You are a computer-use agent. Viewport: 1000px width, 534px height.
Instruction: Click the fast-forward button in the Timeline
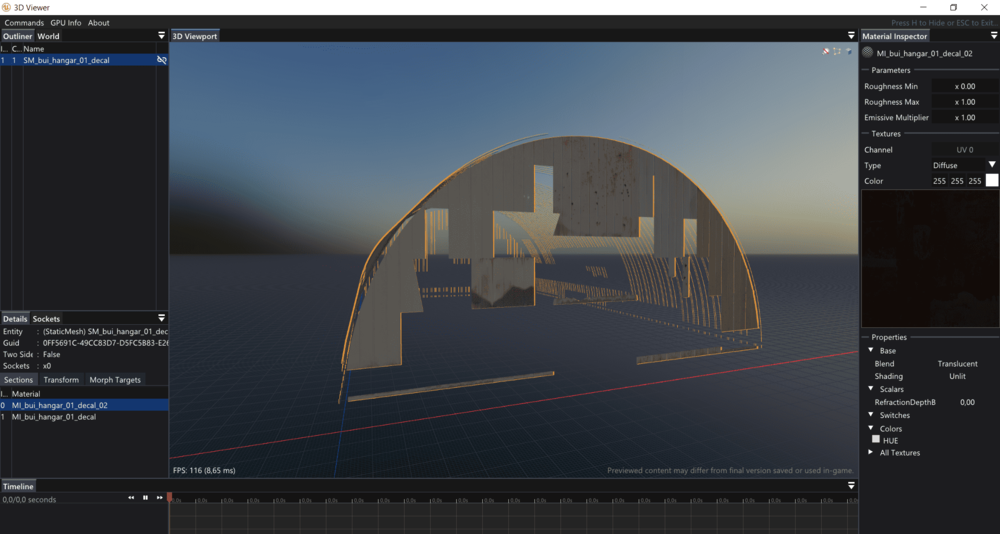pyautogui.click(x=159, y=497)
